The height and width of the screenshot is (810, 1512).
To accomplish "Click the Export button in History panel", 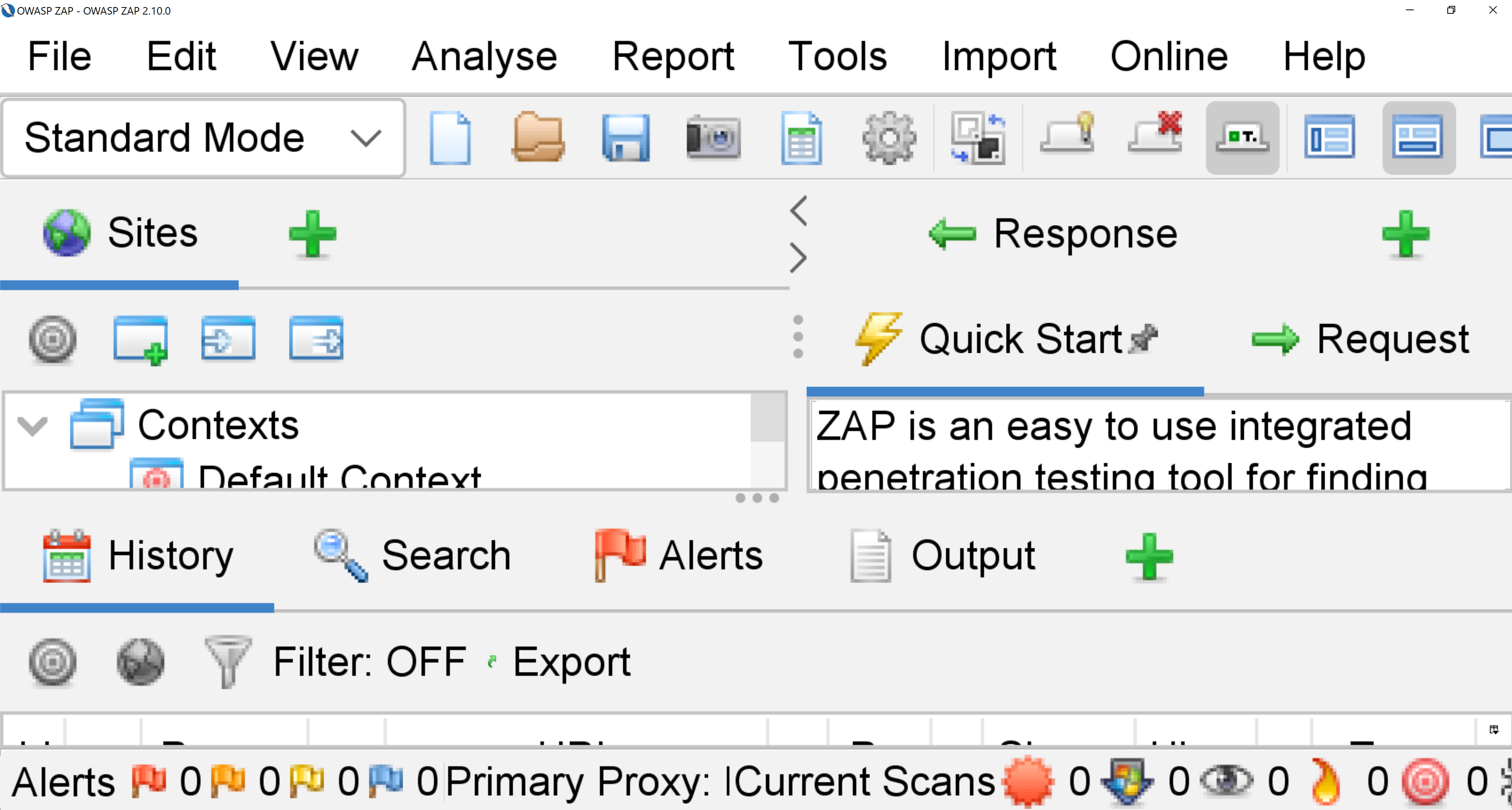I will pyautogui.click(x=572, y=662).
